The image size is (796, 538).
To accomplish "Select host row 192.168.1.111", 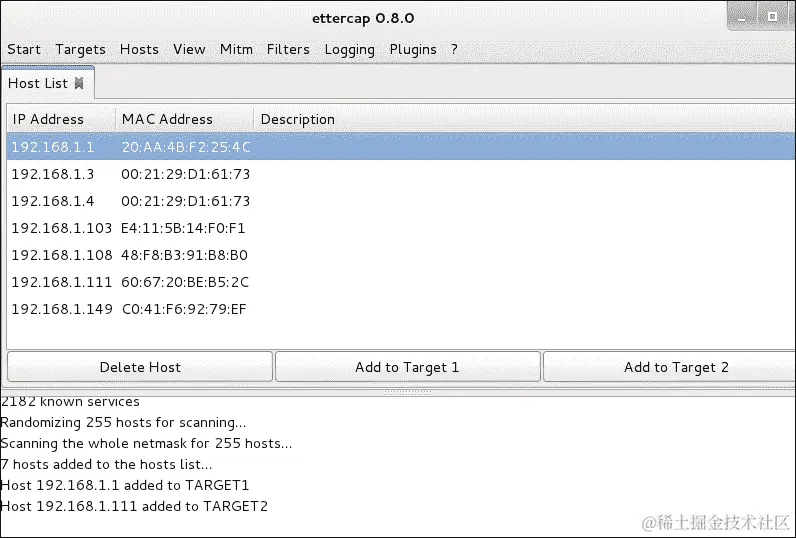I will point(401,282).
